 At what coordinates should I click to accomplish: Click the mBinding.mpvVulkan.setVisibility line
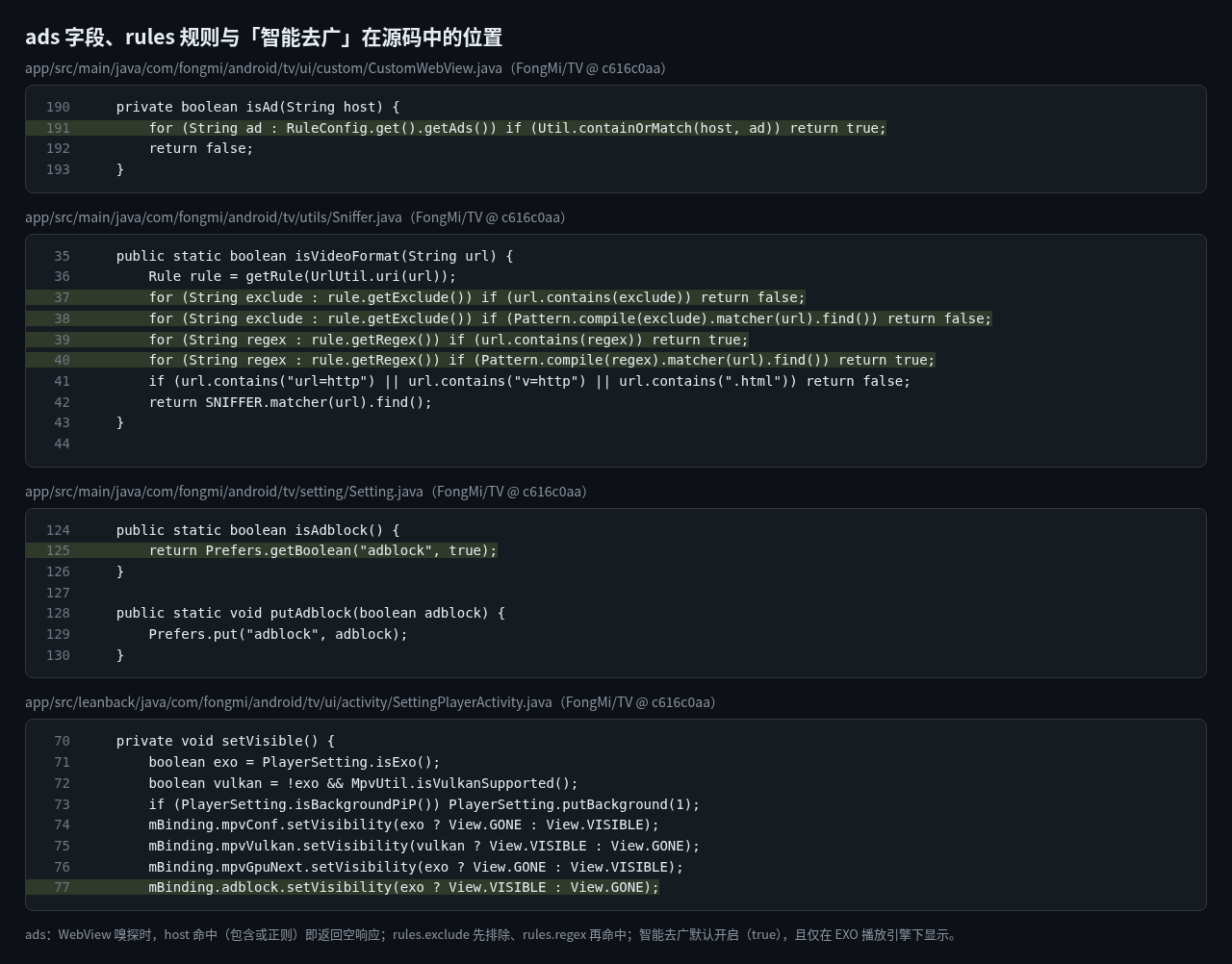tap(423, 846)
